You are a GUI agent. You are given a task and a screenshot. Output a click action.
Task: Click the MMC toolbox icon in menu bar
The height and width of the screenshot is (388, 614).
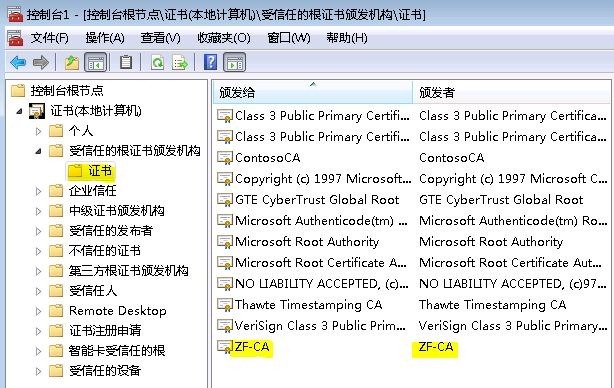pyautogui.click(x=16, y=38)
